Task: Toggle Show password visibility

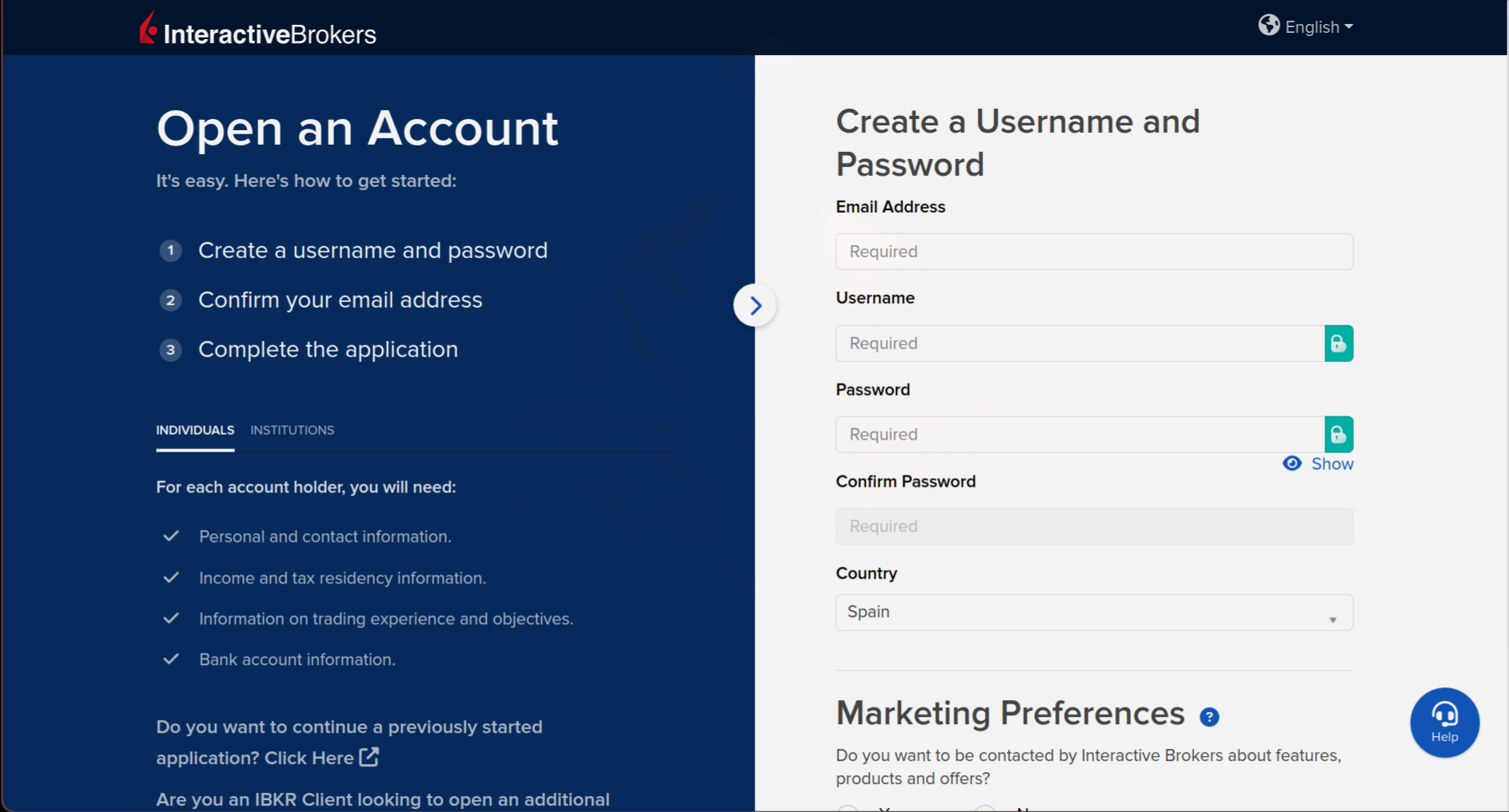Action: coord(1319,464)
